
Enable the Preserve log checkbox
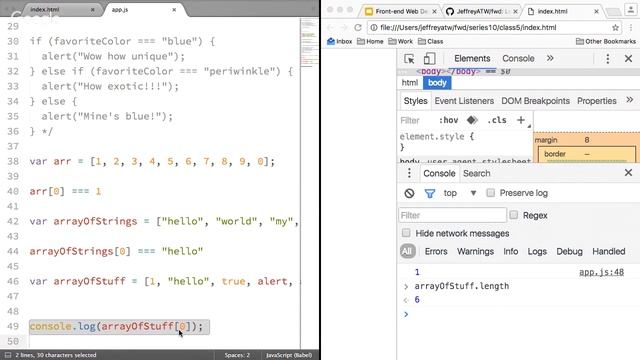[x=491, y=193]
